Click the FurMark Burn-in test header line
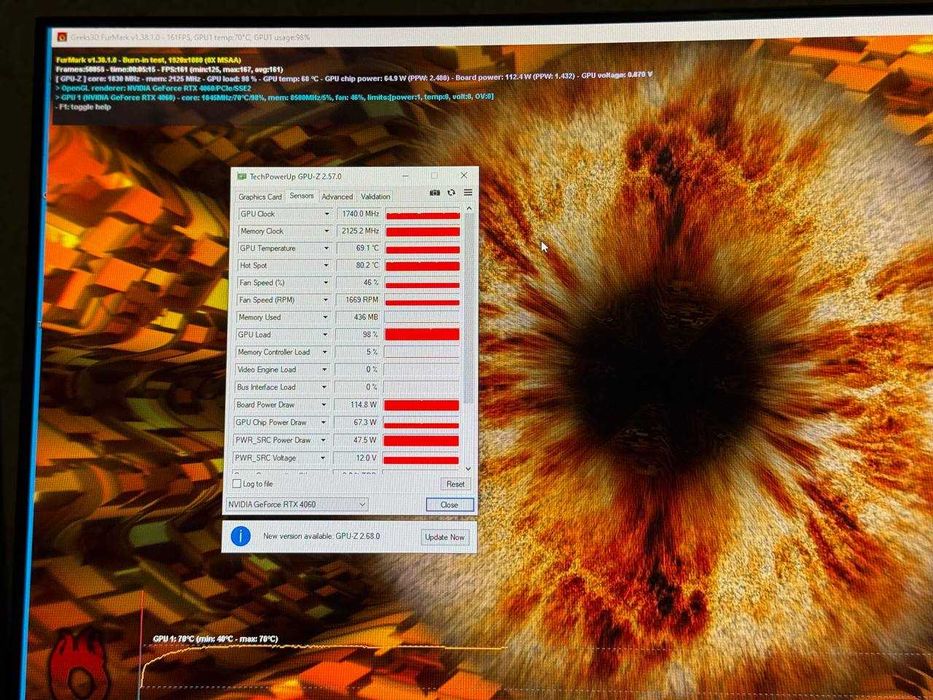The width and height of the screenshot is (933, 700). click(x=149, y=60)
